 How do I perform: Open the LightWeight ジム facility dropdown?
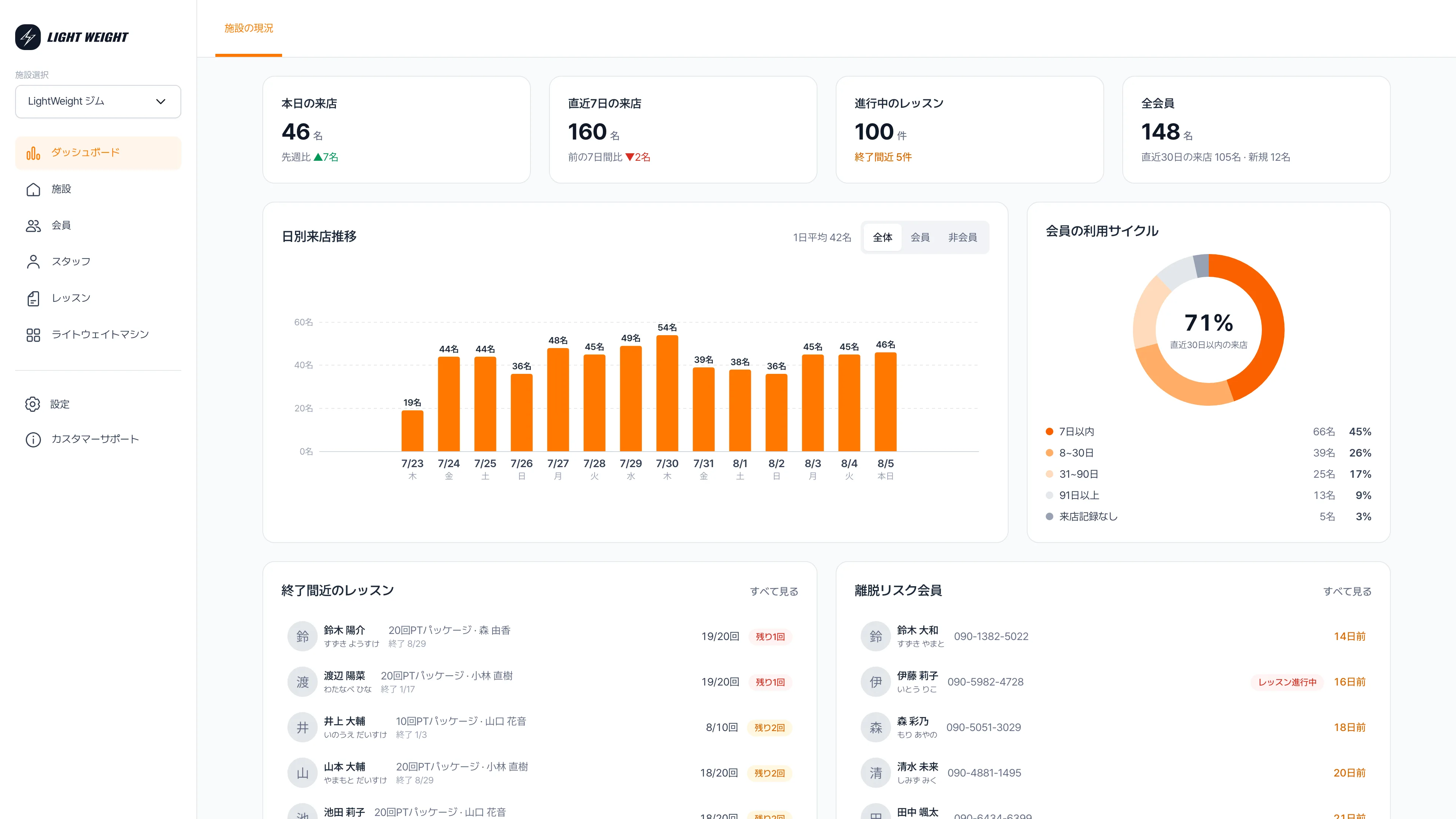click(98, 102)
